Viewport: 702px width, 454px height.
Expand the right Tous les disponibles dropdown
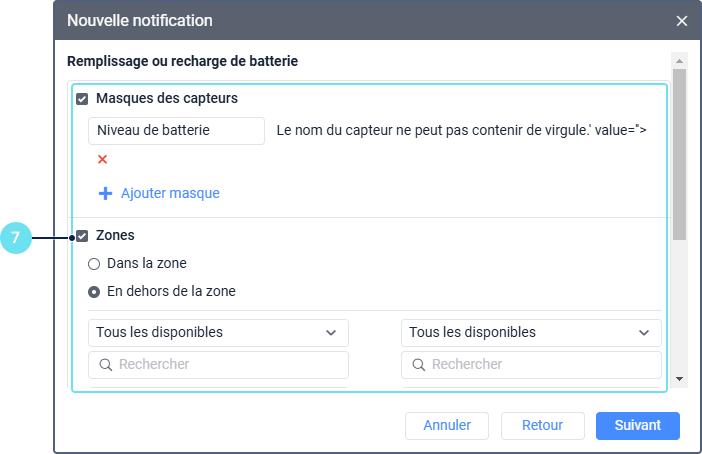(x=531, y=332)
